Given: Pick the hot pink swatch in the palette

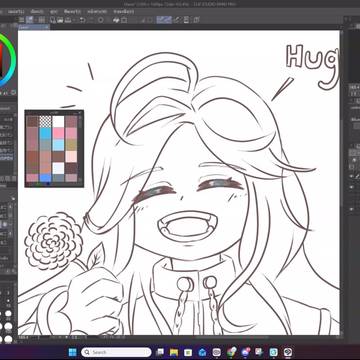Looking at the screenshot, I should 58,133.
